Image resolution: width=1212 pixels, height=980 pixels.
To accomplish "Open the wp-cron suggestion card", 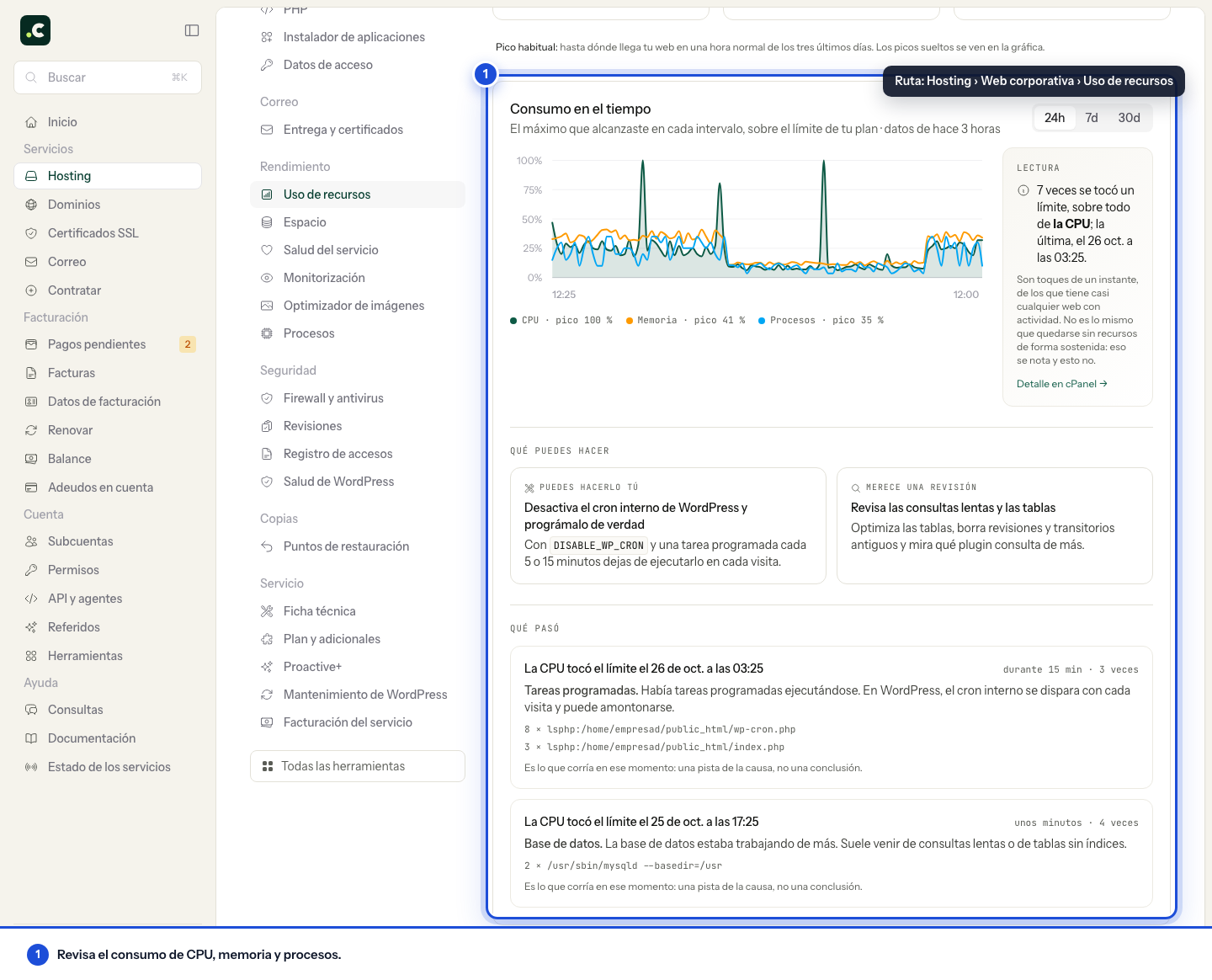I will pos(668,525).
